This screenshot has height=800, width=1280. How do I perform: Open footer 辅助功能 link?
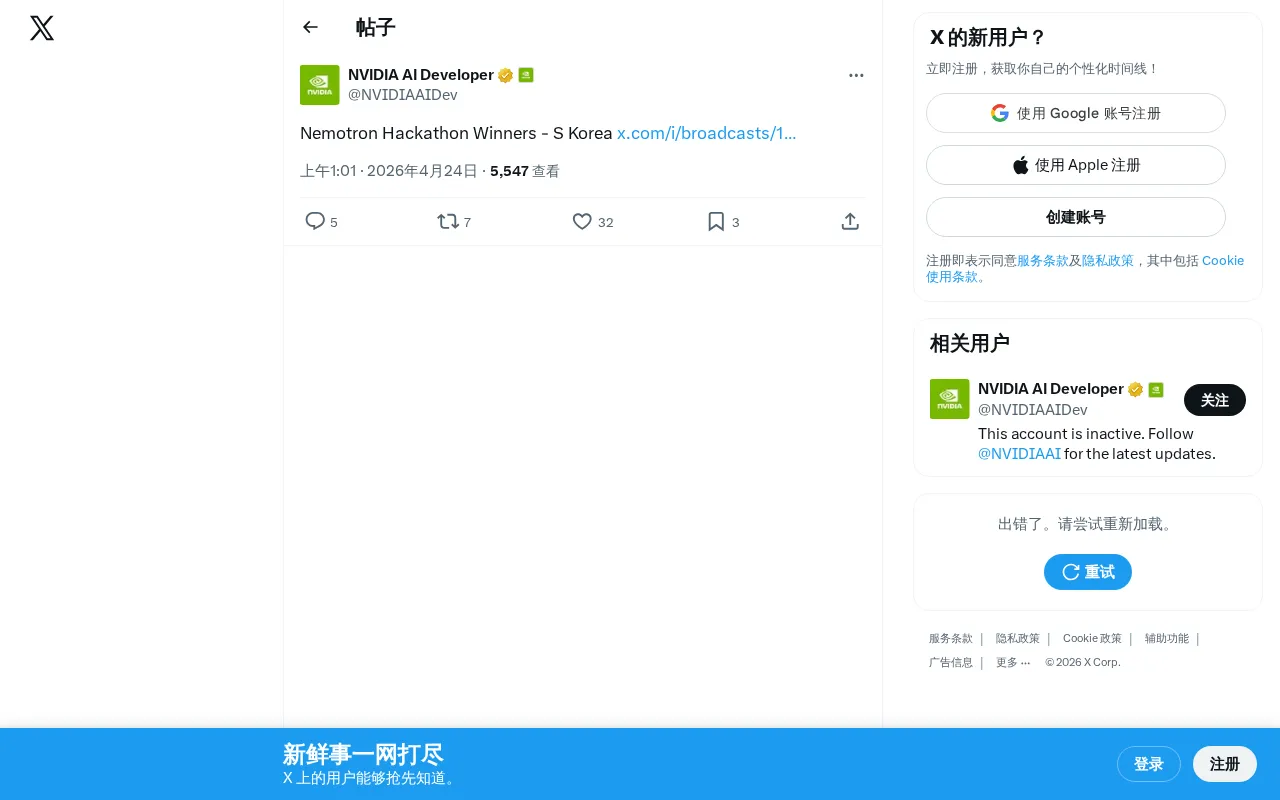[x=1167, y=638]
